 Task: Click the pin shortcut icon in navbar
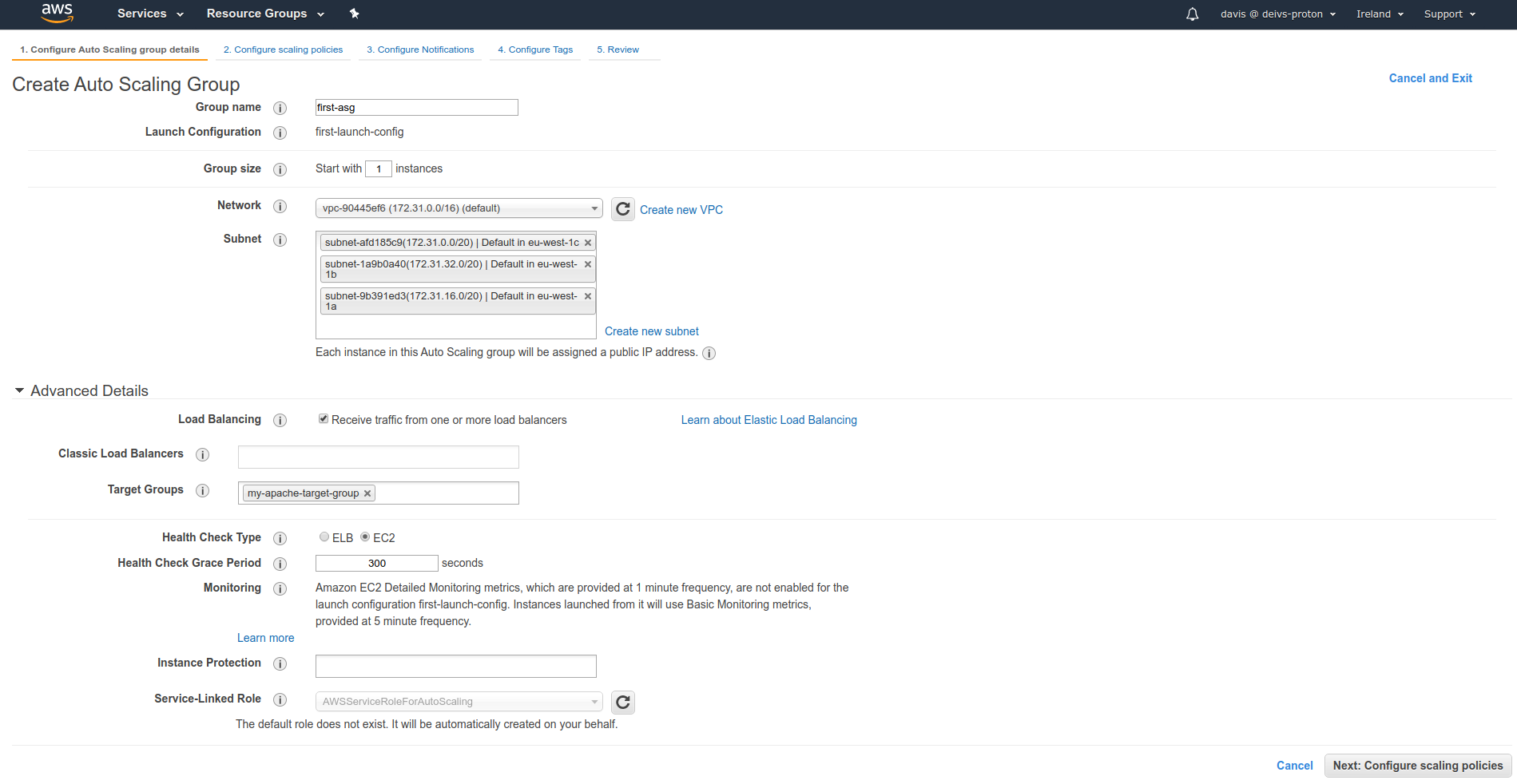tap(355, 14)
